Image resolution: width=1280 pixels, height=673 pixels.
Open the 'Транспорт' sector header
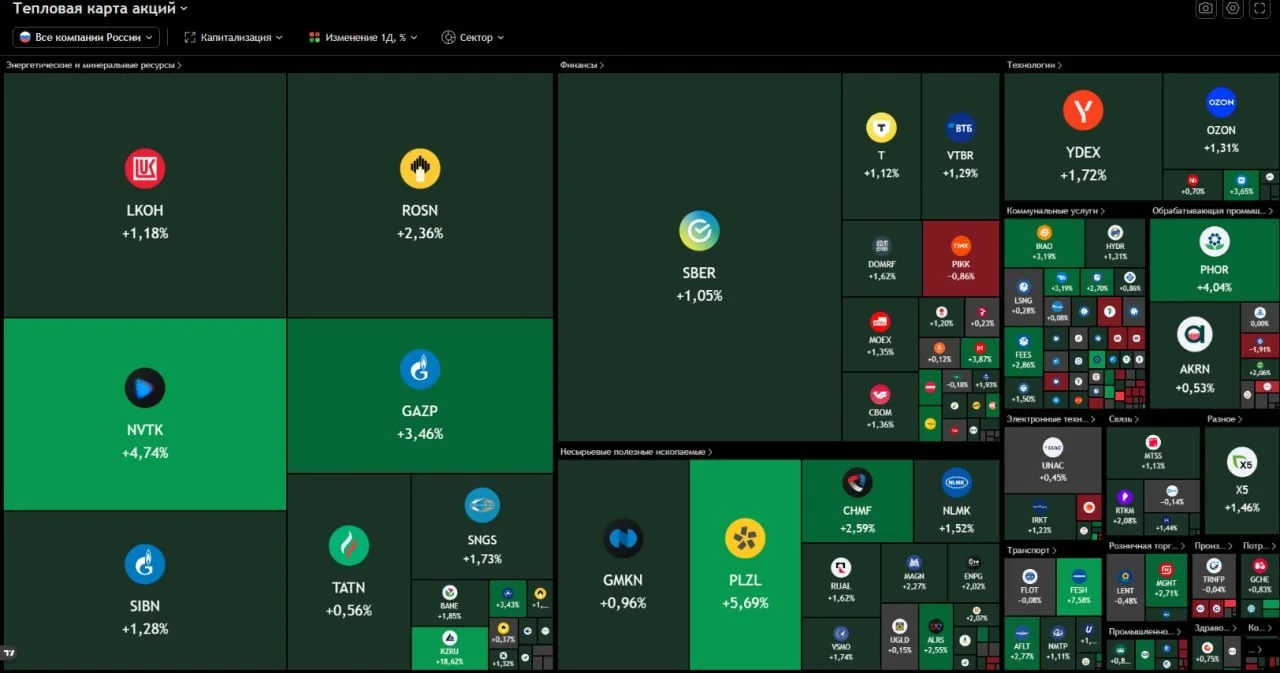point(1031,550)
